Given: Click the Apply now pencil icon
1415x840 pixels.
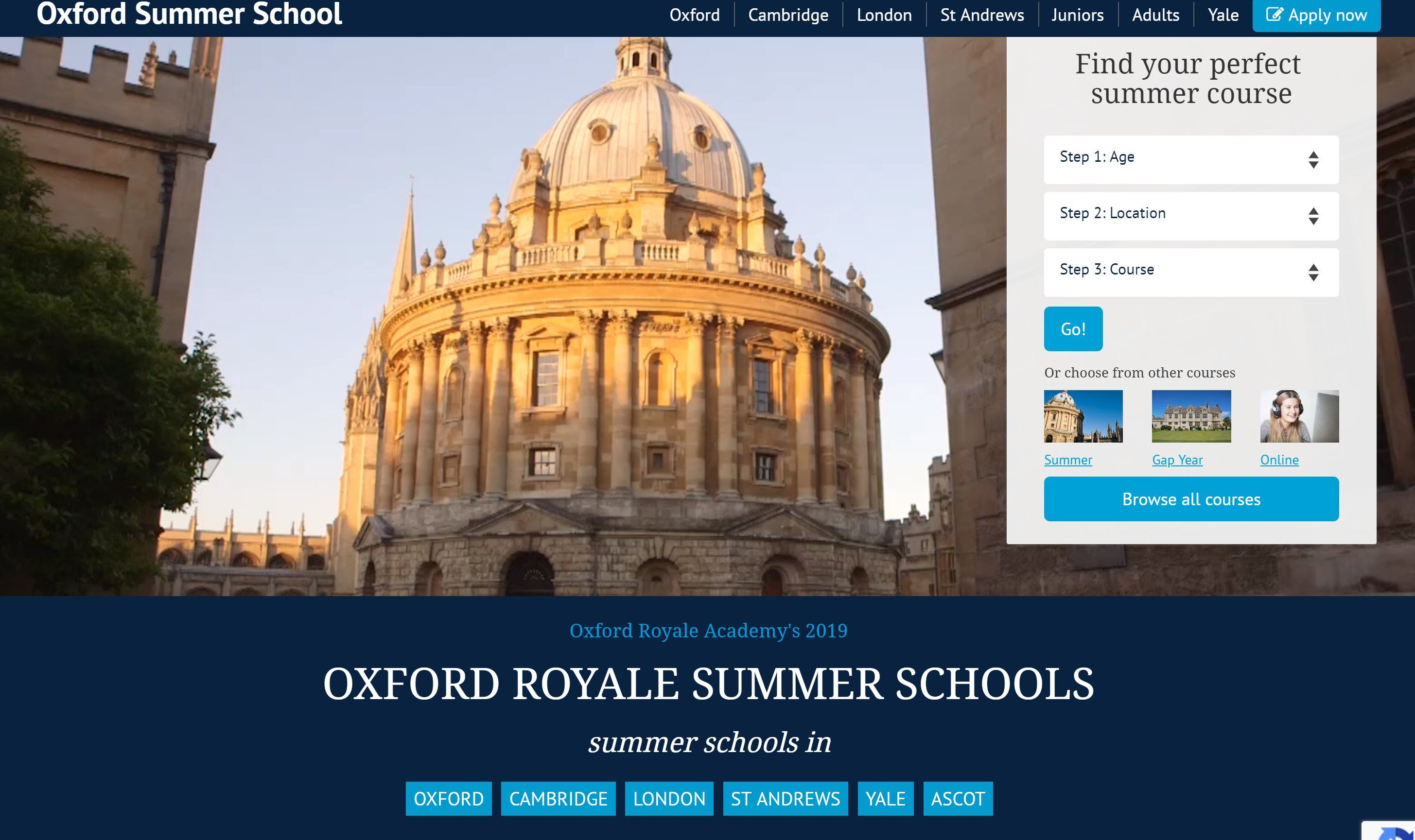Looking at the screenshot, I should pos(1274,14).
